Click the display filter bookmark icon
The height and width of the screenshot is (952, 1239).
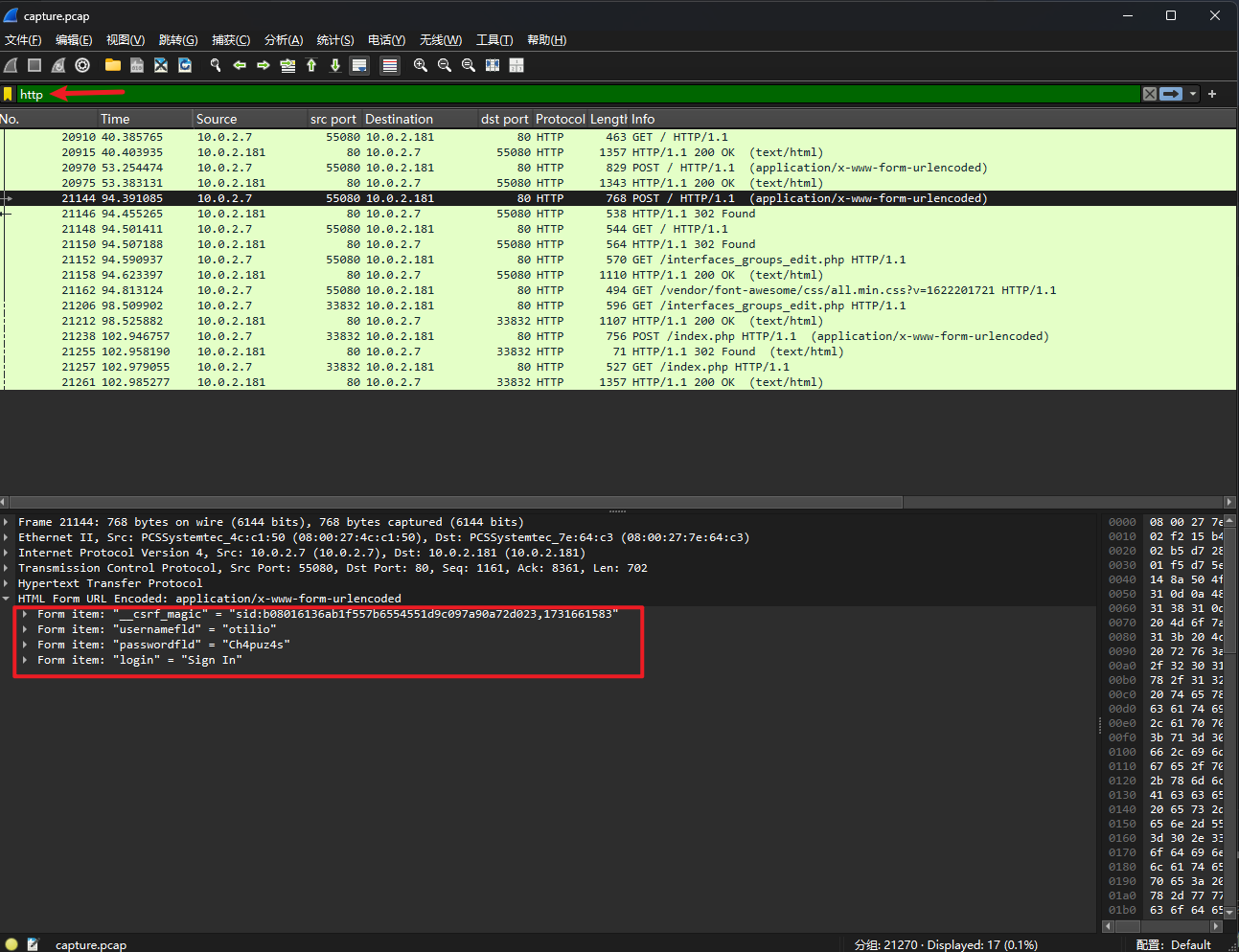(8, 94)
